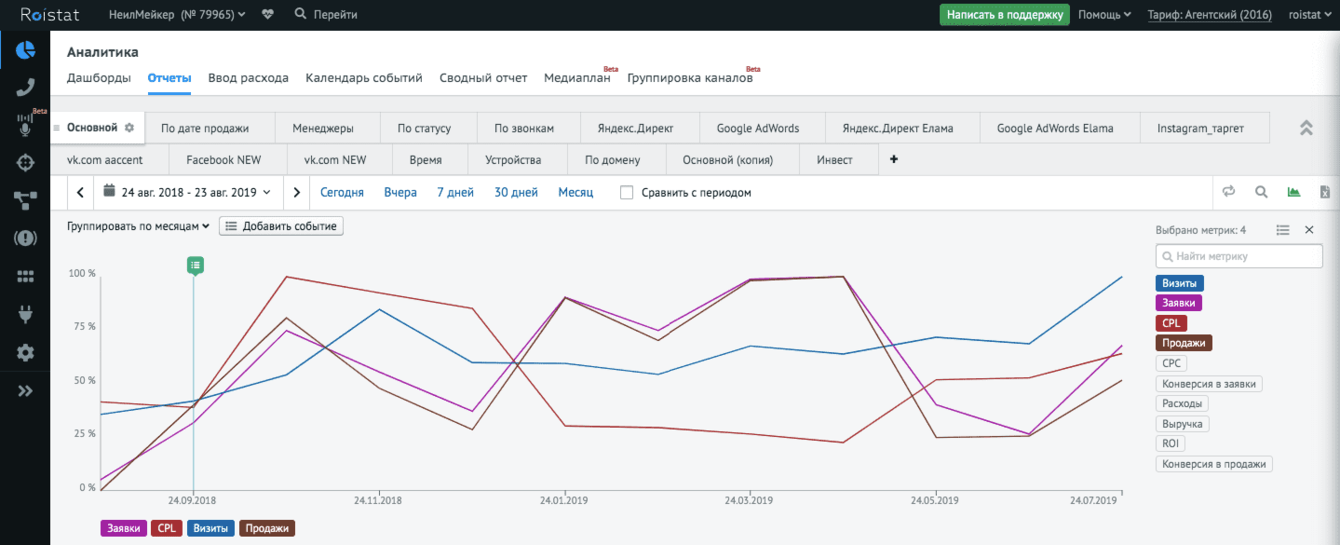Enable the 'Сравнить с периодом' checkbox
The height and width of the screenshot is (545, 1340).
[x=627, y=192]
